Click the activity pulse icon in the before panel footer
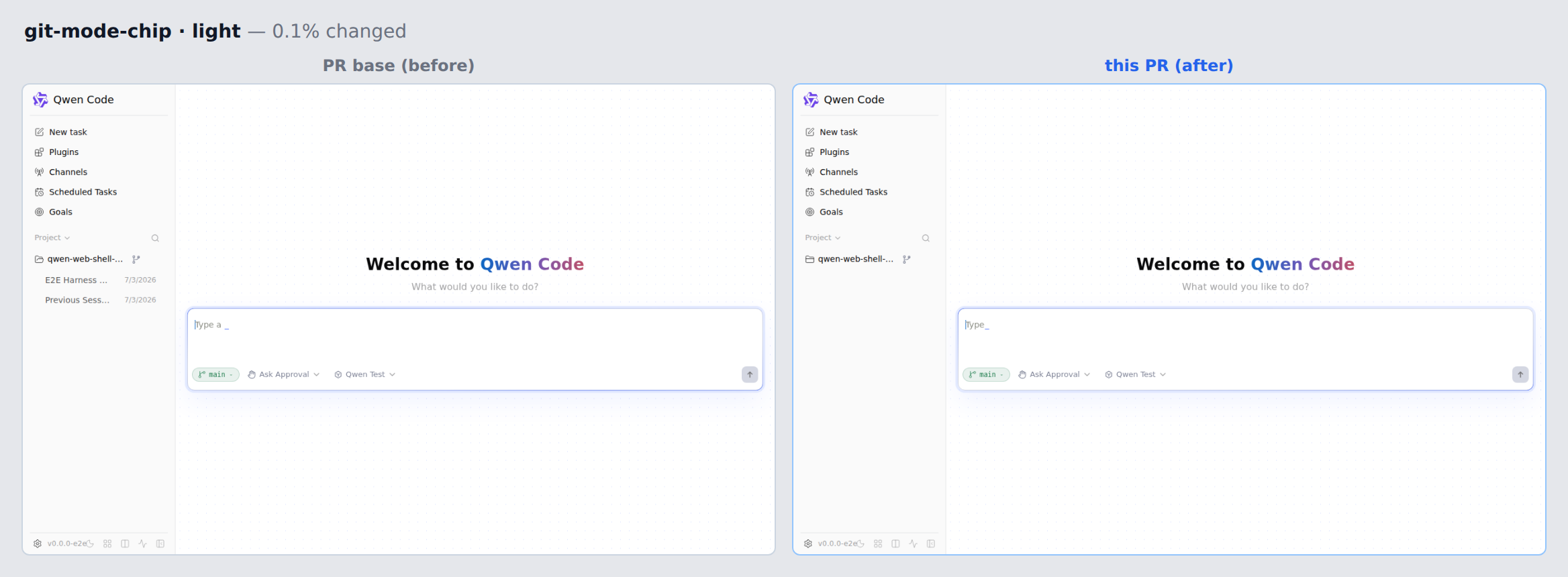Viewport: 1568px width, 577px height. coord(142,543)
